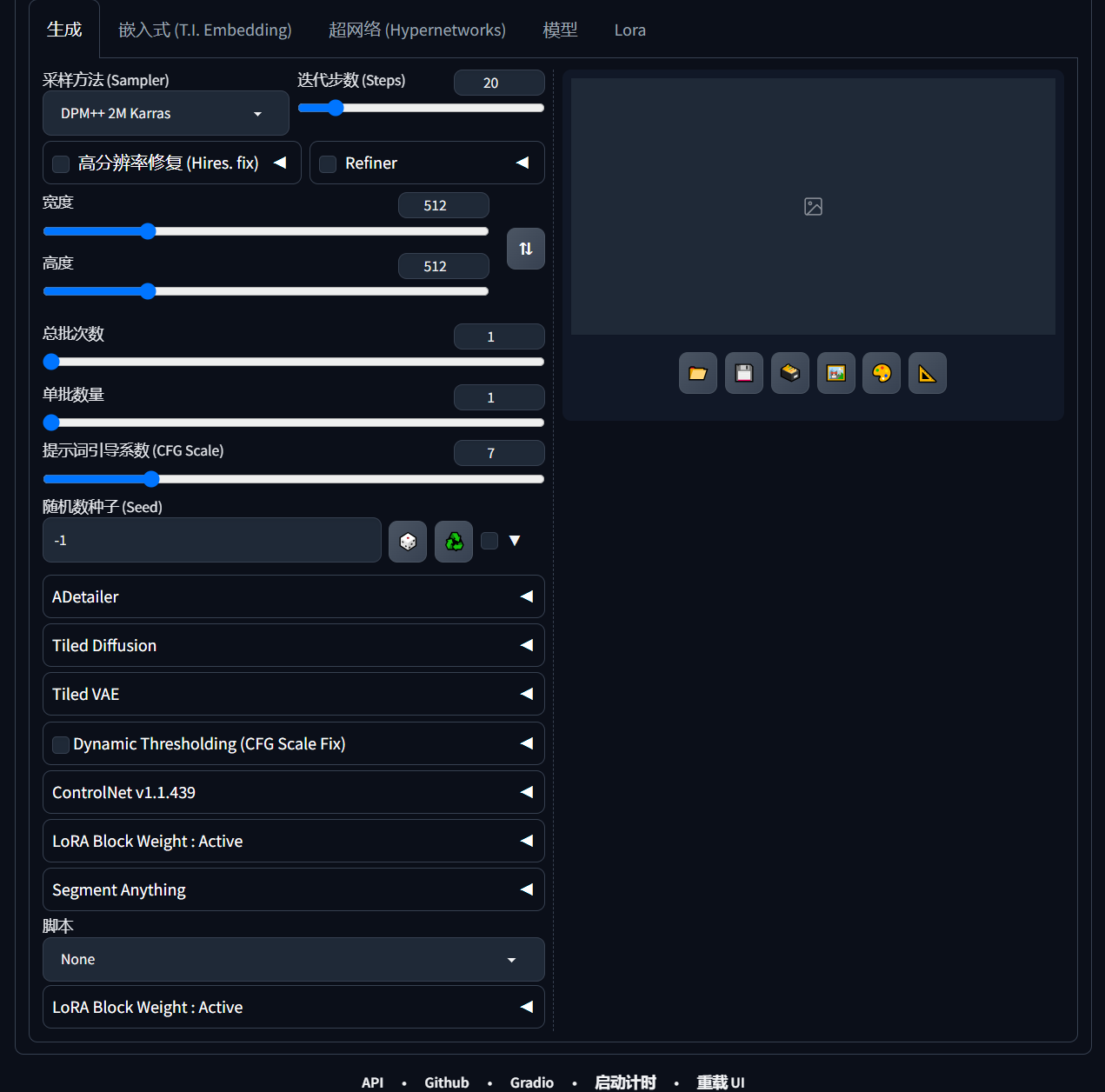
Task: Click the zip archive box icon
Action: pos(789,373)
